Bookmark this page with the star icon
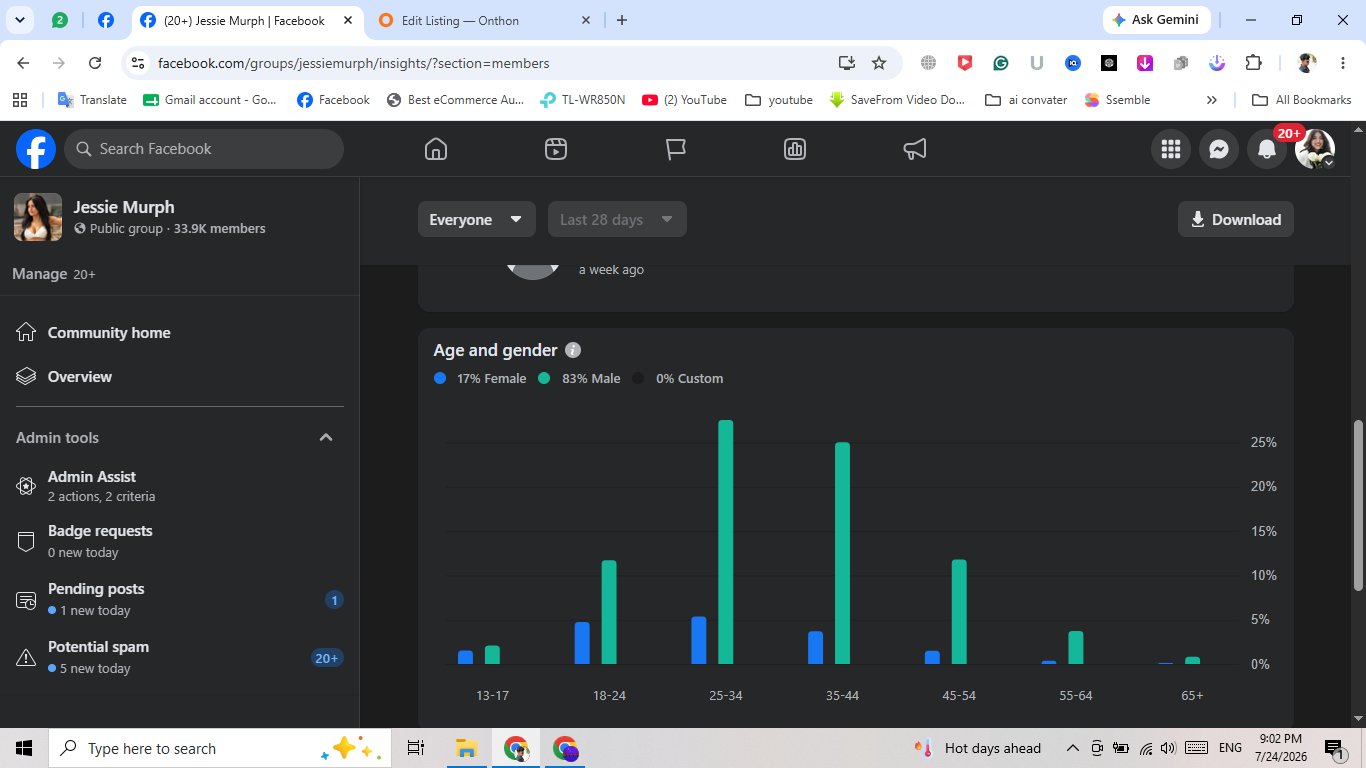This screenshot has height=768, width=1366. pos(879,63)
